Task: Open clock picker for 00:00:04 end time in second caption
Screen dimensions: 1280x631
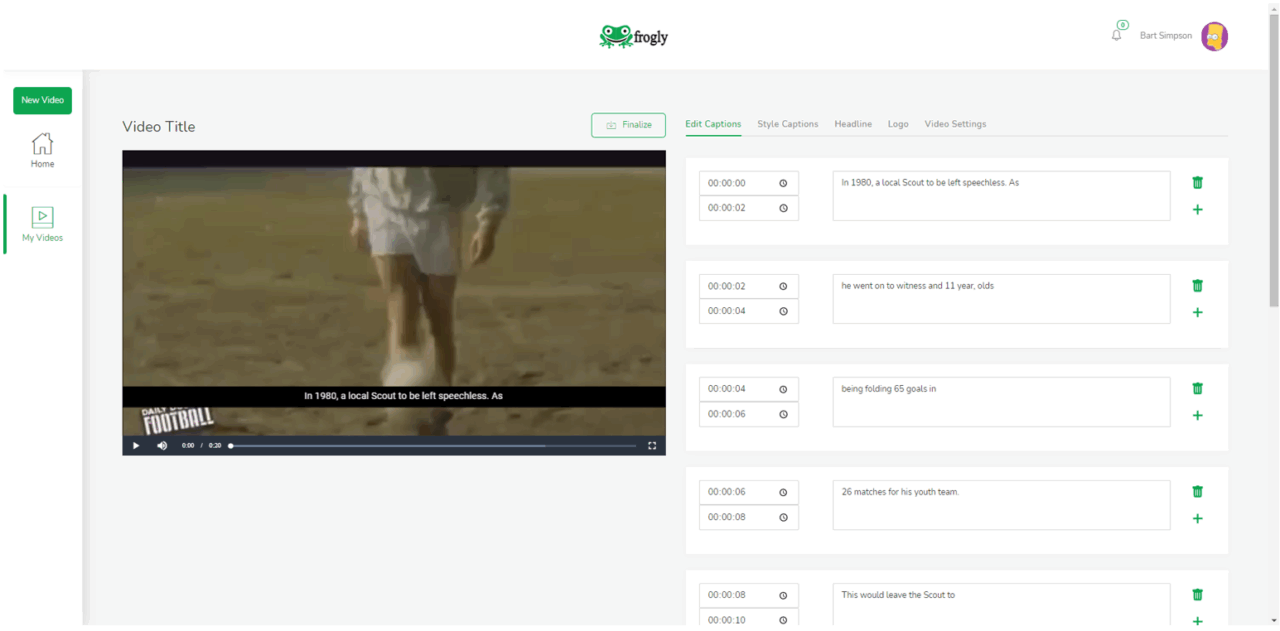Action: pos(783,311)
